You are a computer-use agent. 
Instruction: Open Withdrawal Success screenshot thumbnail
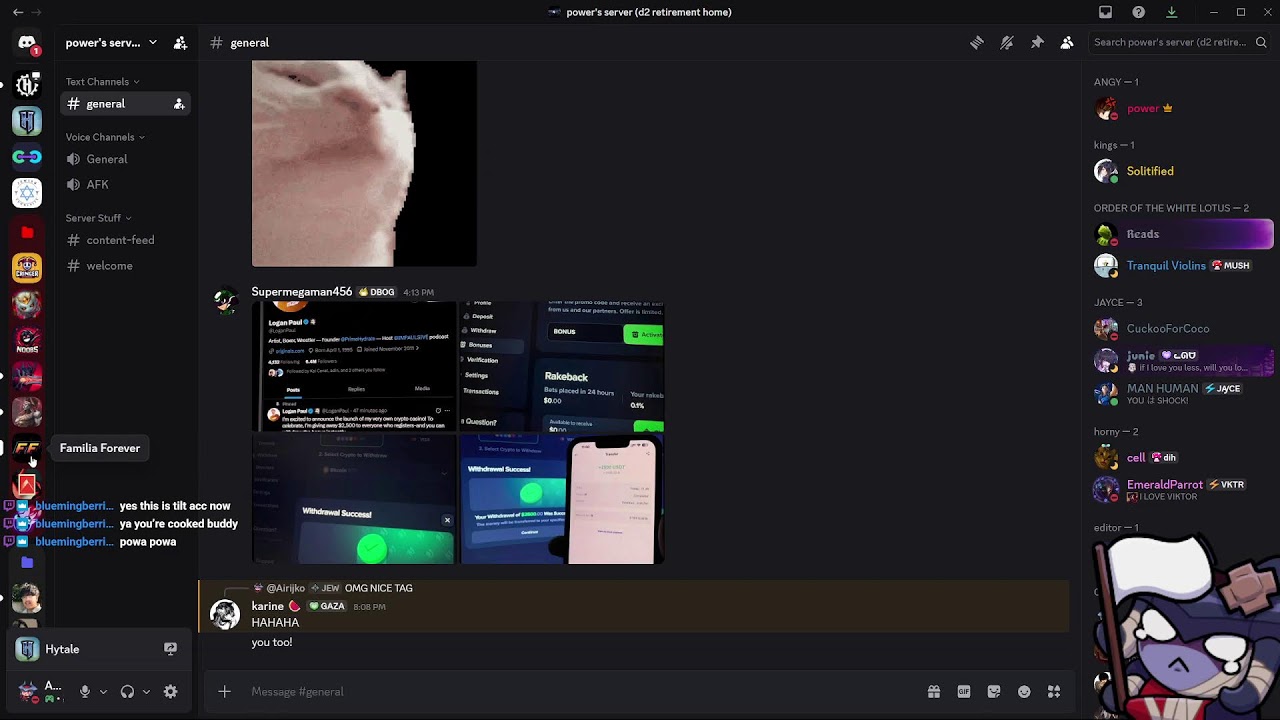point(353,499)
